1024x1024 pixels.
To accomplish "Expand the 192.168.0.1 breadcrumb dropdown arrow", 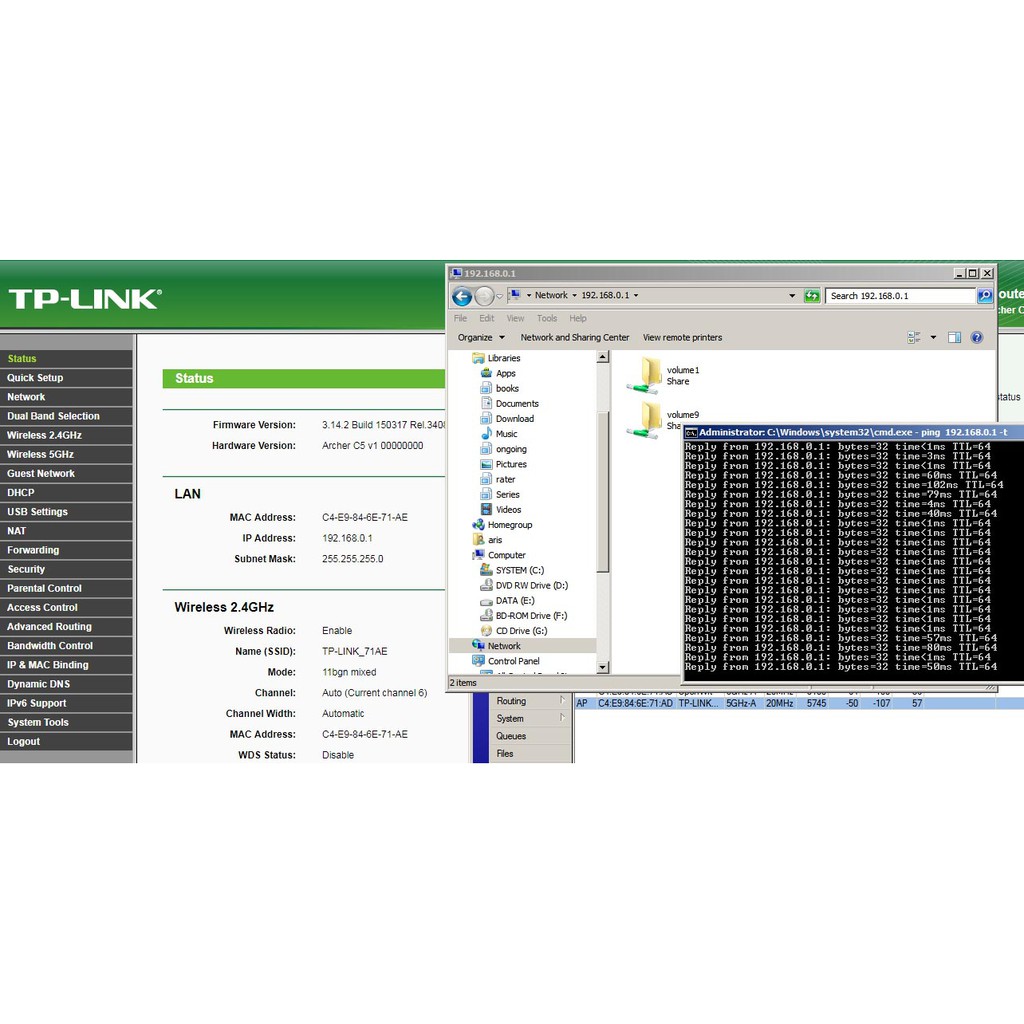I will (636, 295).
